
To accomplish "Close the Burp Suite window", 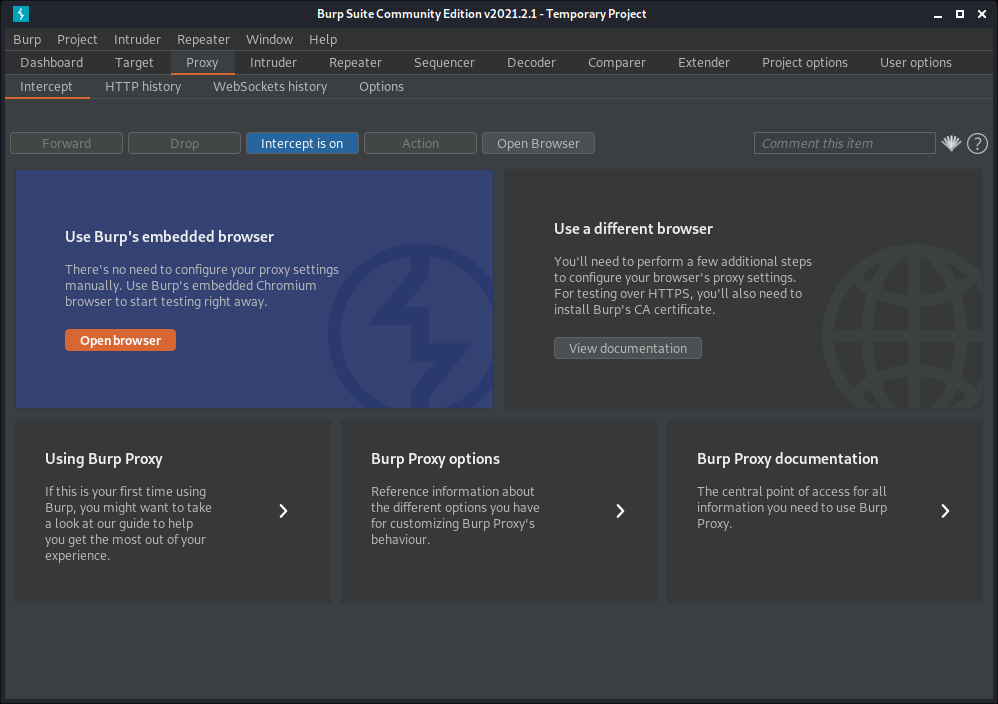I will click(x=981, y=14).
